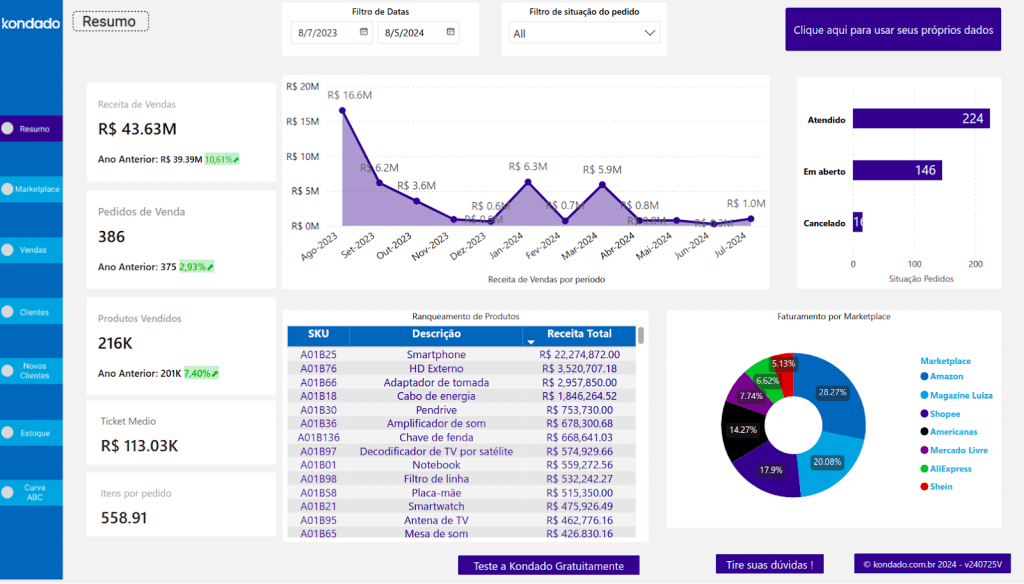Click the circle icon beside Clientes
The width and height of the screenshot is (1024, 584).
pyautogui.click(x=8, y=312)
